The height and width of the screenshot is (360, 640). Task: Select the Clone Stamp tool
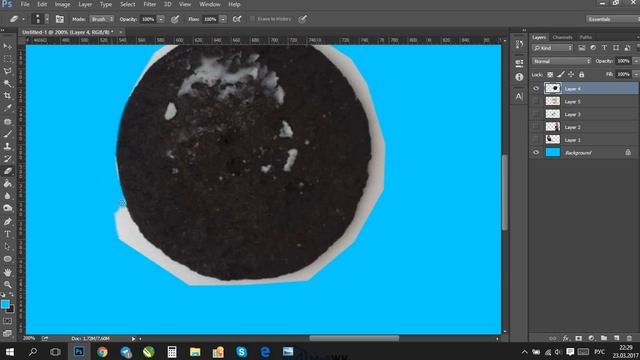[7, 146]
